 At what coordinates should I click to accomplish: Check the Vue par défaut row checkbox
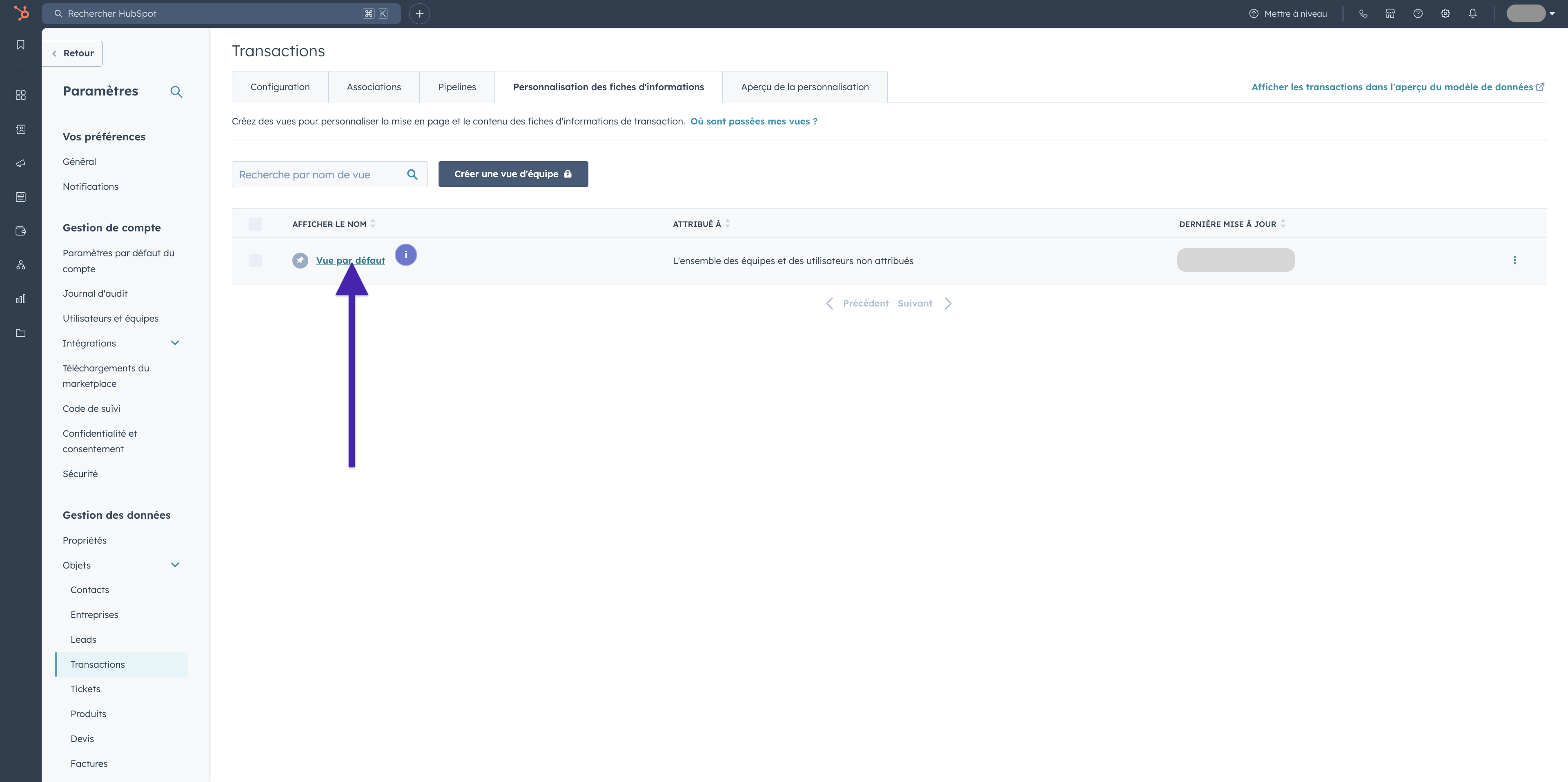pyautogui.click(x=255, y=260)
